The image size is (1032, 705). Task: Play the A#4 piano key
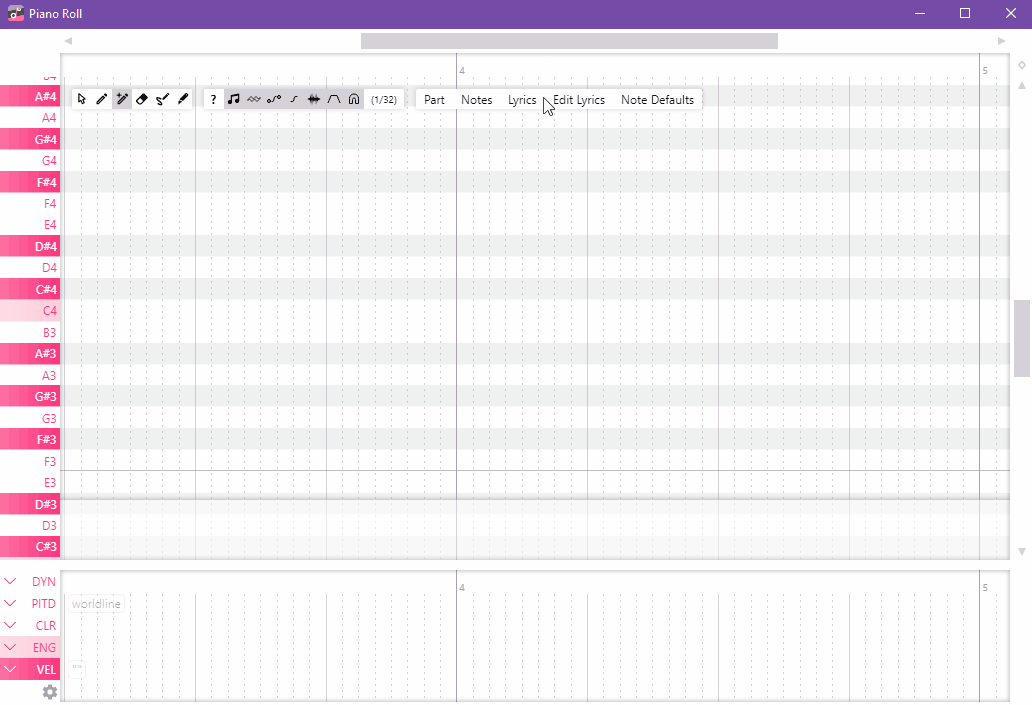tap(30, 96)
